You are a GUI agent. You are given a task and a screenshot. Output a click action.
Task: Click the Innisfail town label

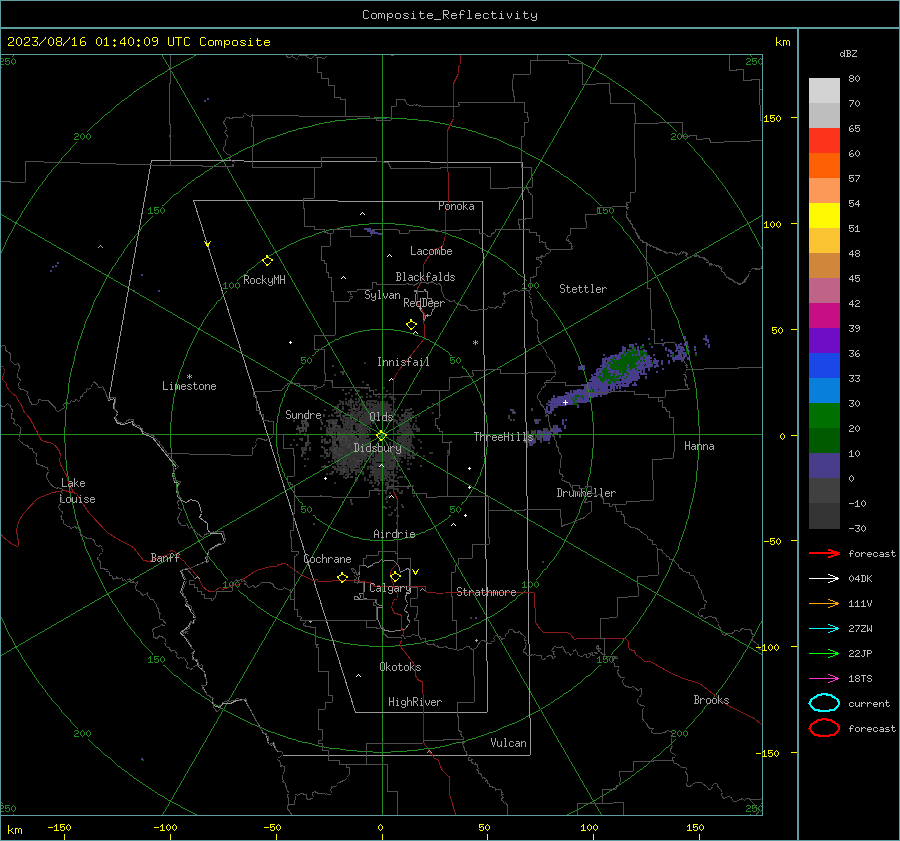403,362
